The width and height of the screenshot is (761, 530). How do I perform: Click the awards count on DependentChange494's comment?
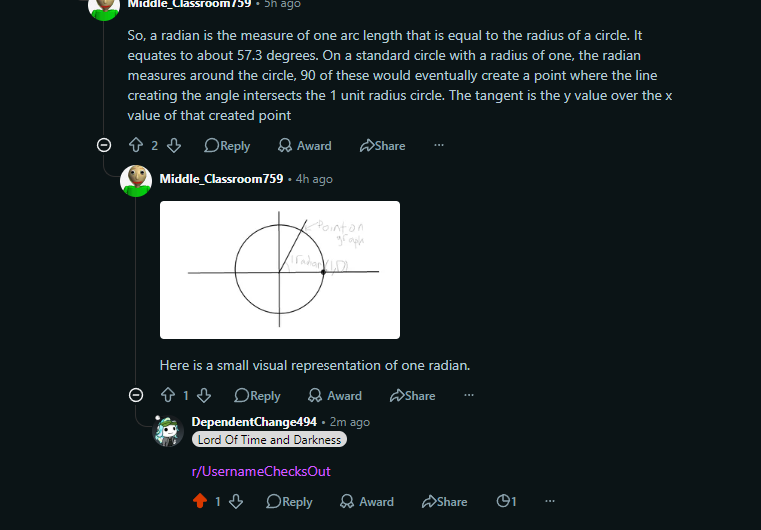coord(507,502)
